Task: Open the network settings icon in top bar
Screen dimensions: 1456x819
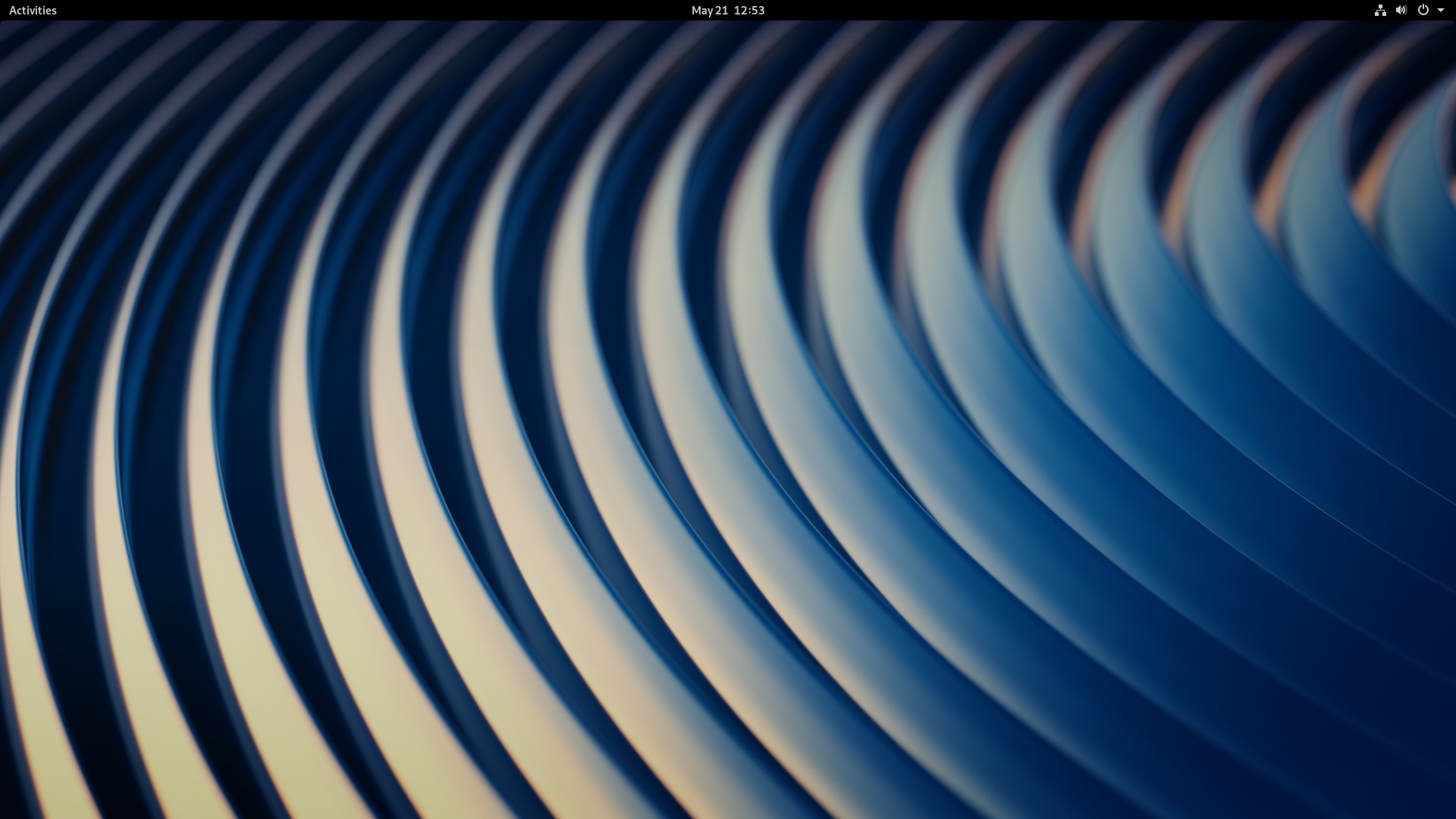Action: 1380,10
